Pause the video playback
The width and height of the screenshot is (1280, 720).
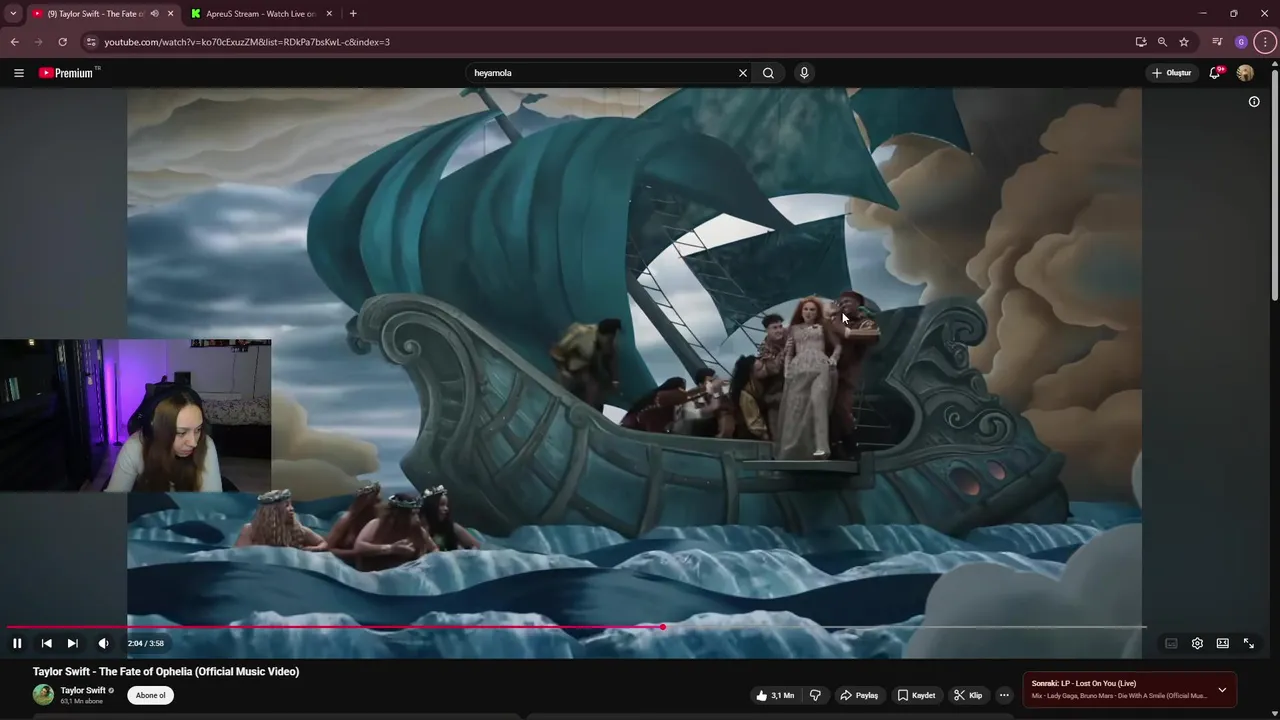pos(17,643)
